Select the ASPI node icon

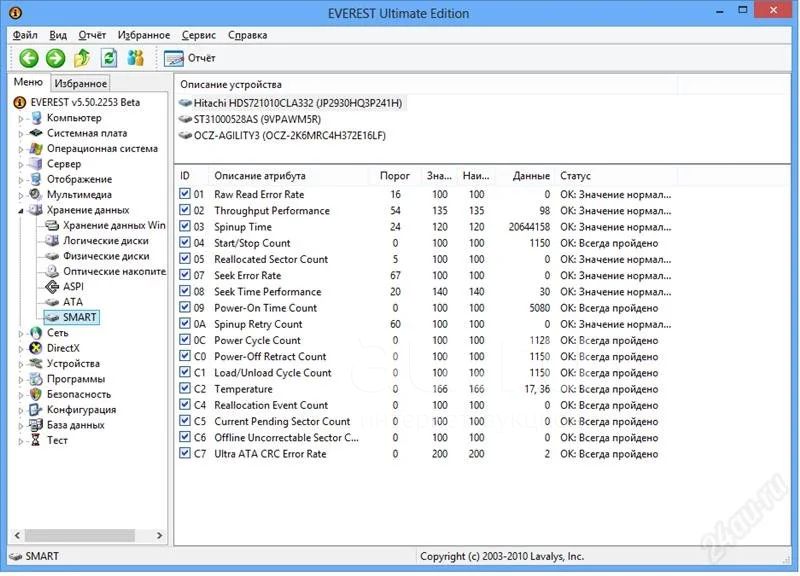pos(53,287)
